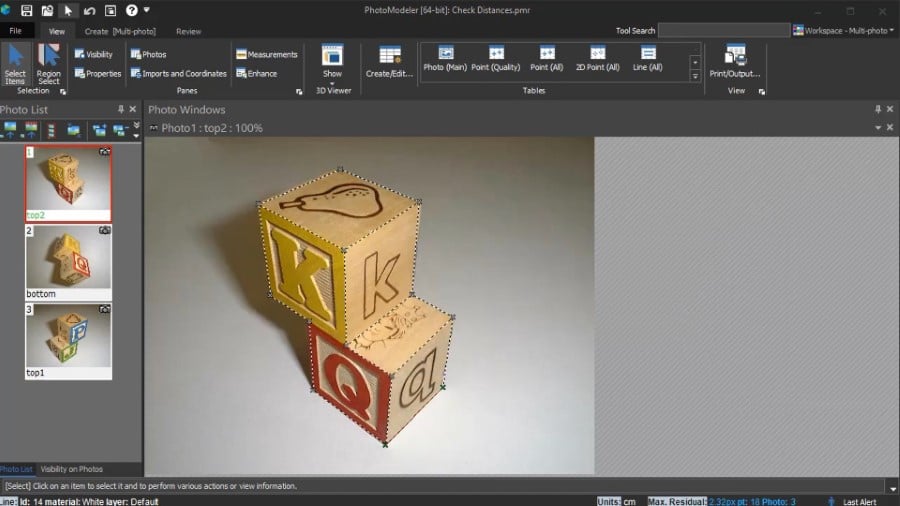Switch to the Review ribbon tab
900x506 pixels.
click(x=188, y=31)
